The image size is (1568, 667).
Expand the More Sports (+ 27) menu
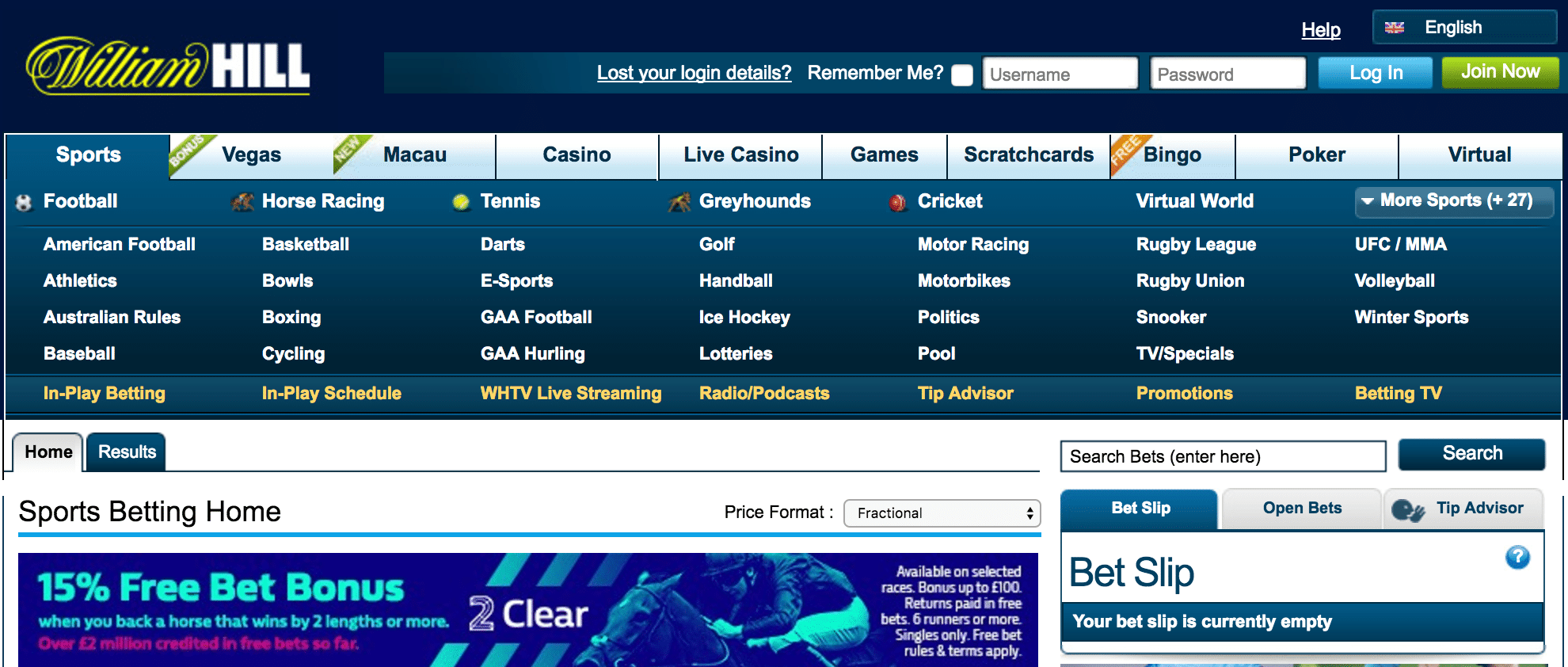pos(1454,201)
